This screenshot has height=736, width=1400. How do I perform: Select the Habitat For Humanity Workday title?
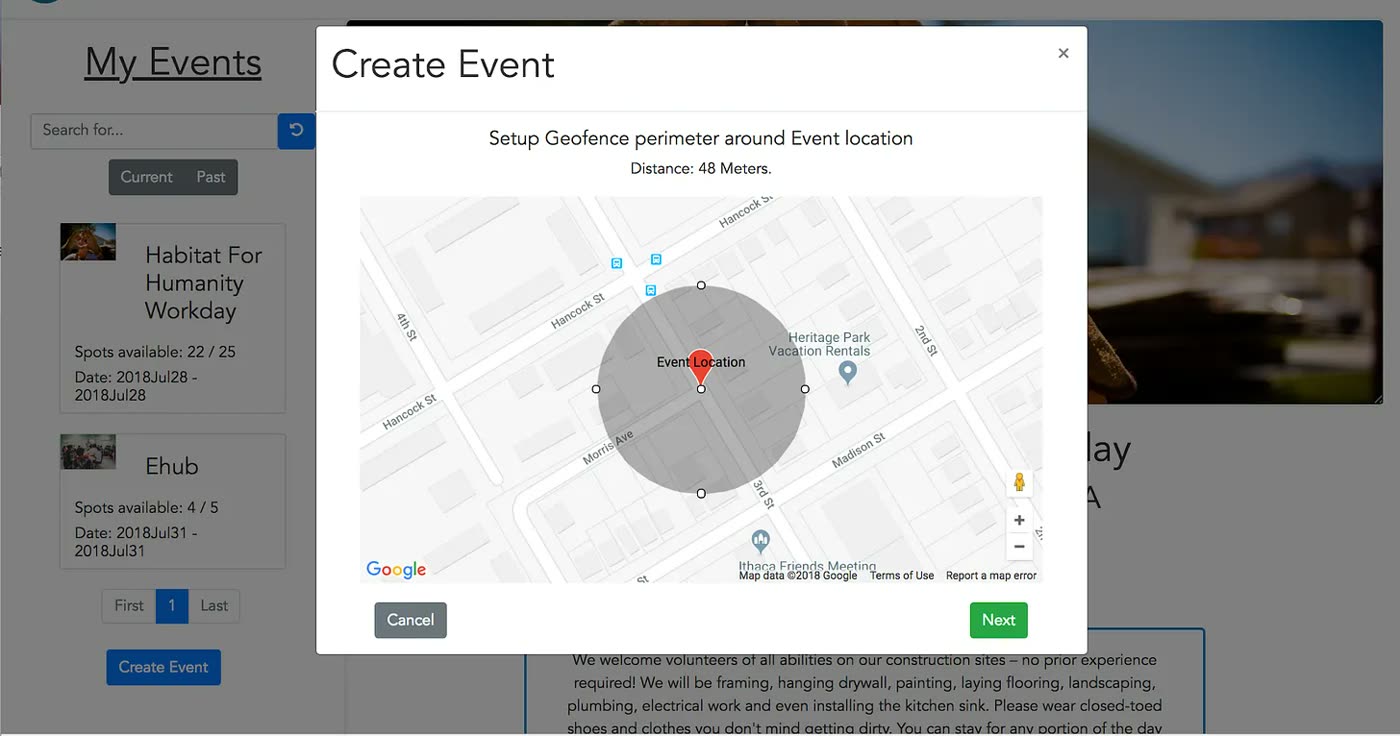click(x=203, y=283)
